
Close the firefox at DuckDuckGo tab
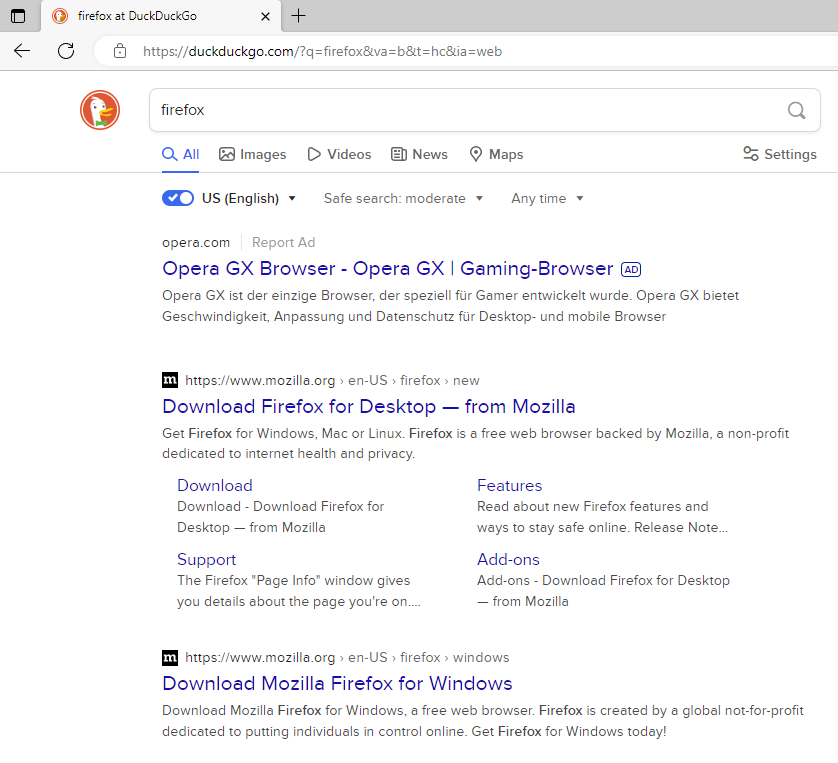click(x=265, y=17)
